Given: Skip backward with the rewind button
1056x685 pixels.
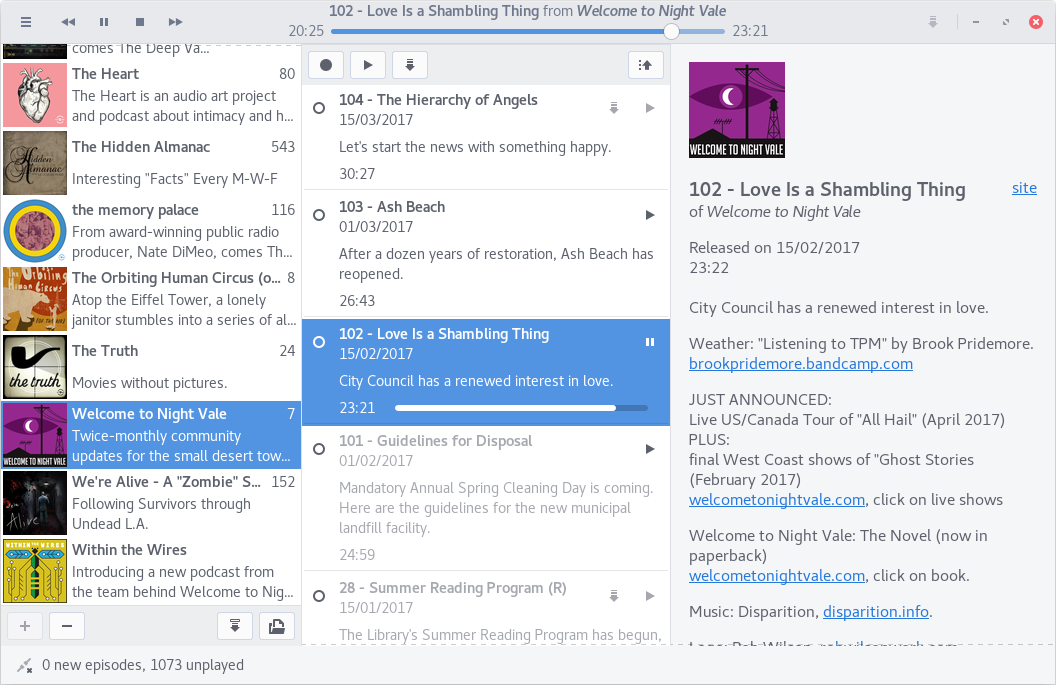Looking at the screenshot, I should pyautogui.click(x=68, y=22).
